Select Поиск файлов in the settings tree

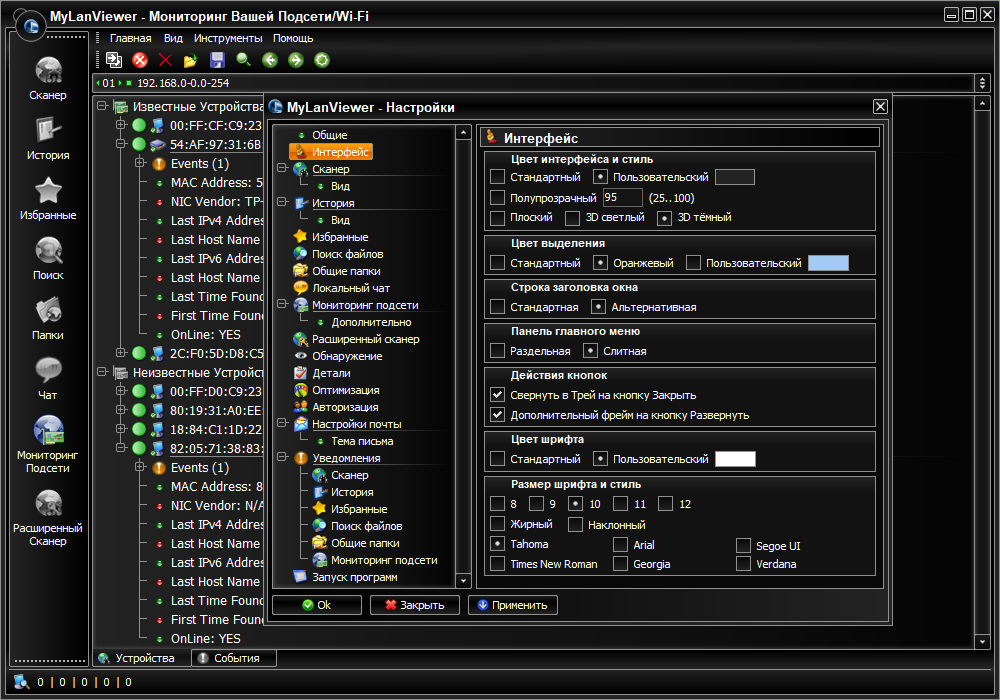click(348, 254)
